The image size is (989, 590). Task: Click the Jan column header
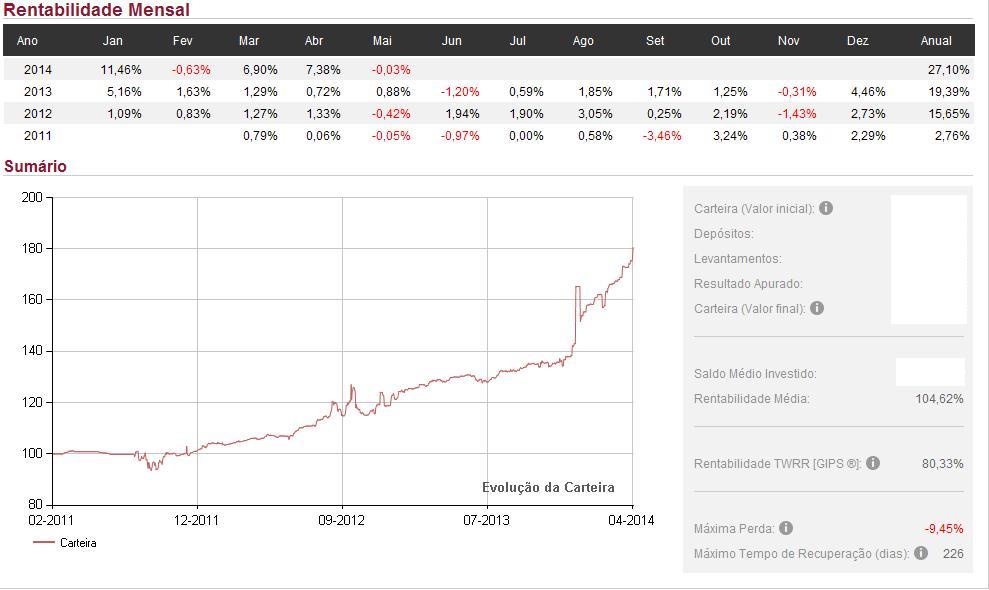click(113, 41)
